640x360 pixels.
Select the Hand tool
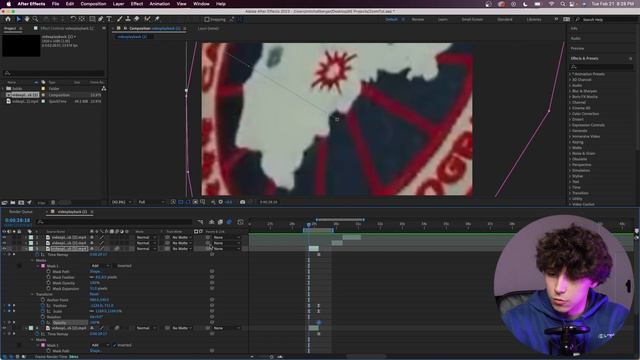pos(27,19)
